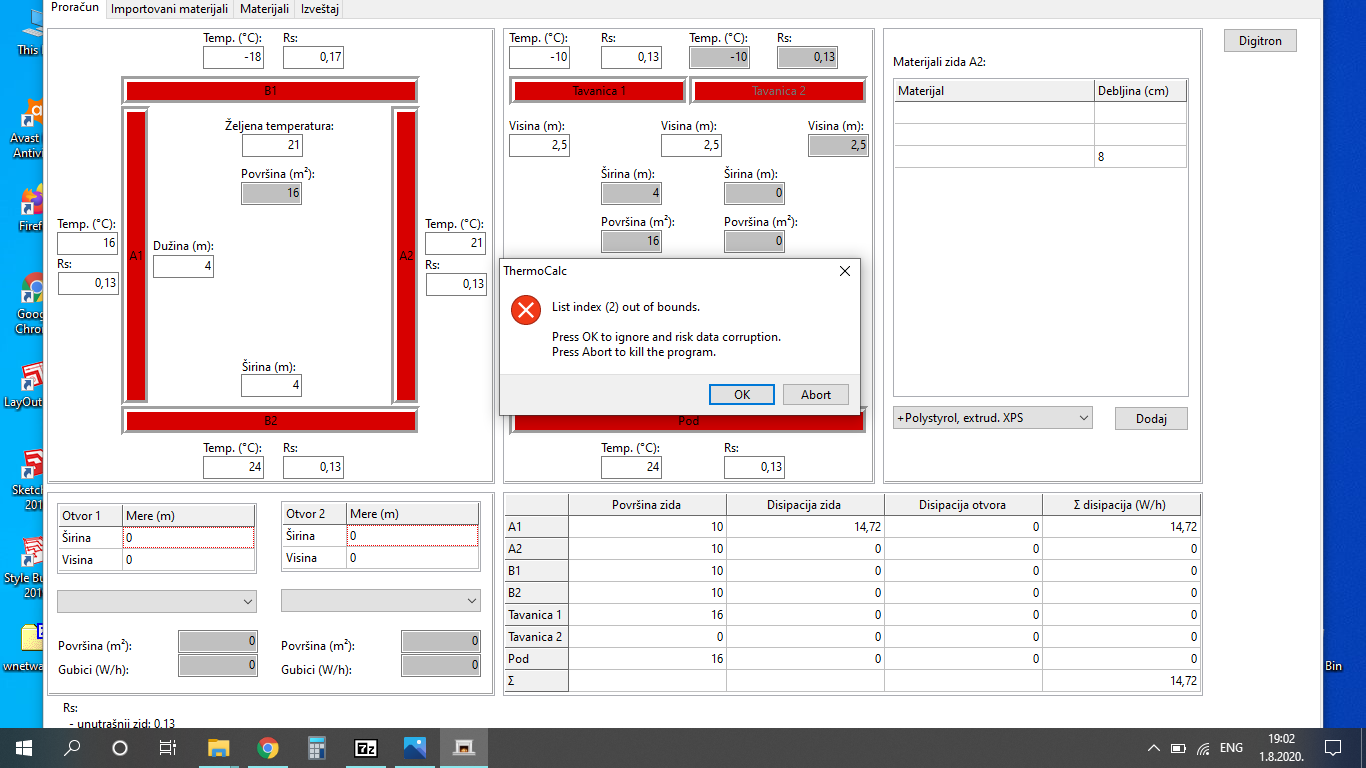1366x768 pixels.
Task: Click the ThermoCalc app icon in the taskbar
Action: (x=464, y=747)
